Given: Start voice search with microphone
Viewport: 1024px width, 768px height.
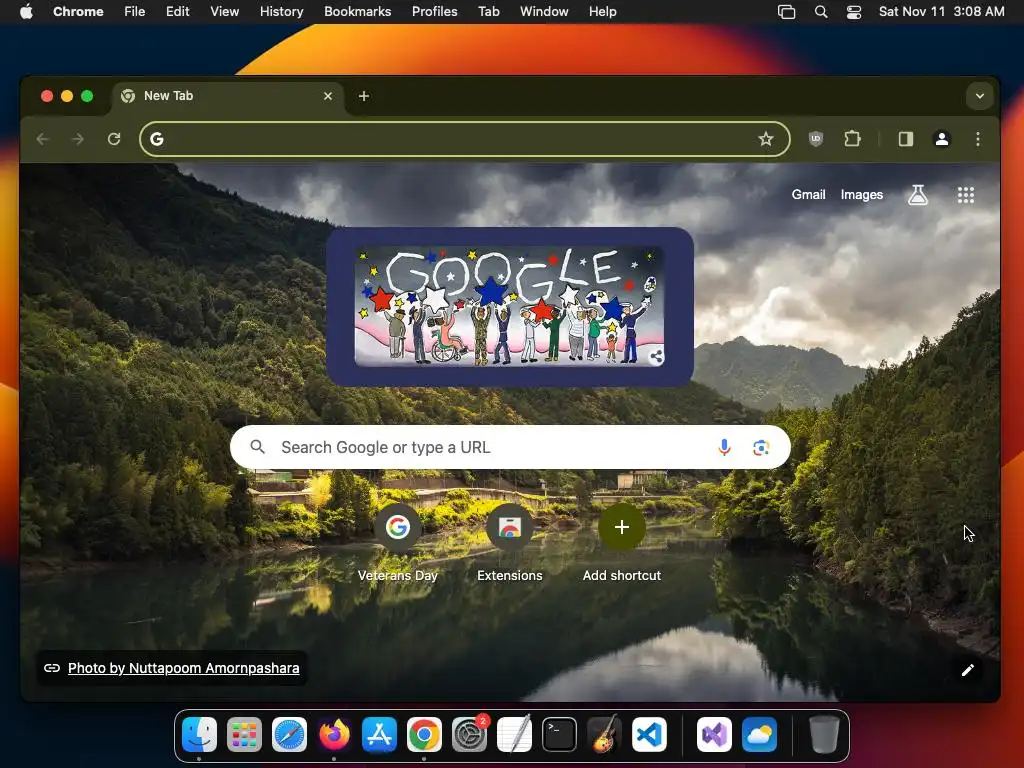Looking at the screenshot, I should (724, 447).
